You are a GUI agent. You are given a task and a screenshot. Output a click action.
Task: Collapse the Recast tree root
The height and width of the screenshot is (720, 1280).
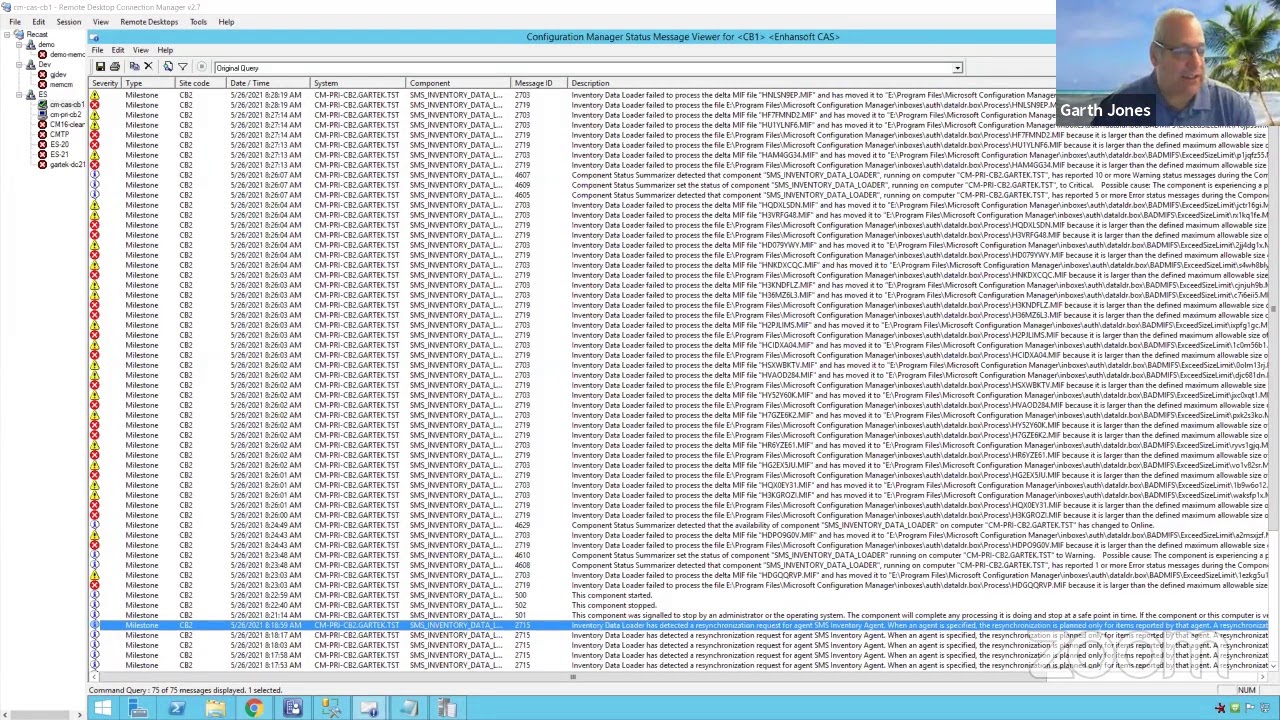click(x=6, y=35)
